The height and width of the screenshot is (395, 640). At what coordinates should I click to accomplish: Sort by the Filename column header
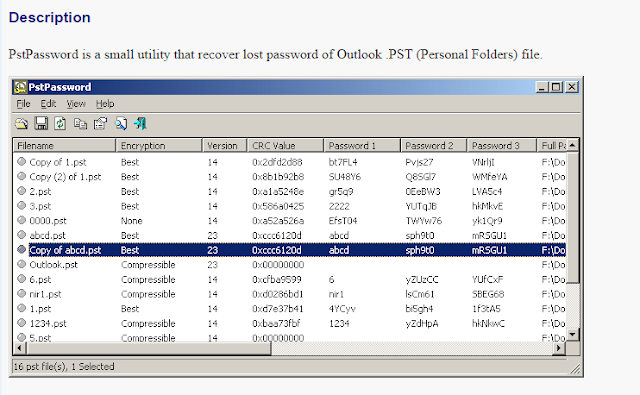[65, 146]
